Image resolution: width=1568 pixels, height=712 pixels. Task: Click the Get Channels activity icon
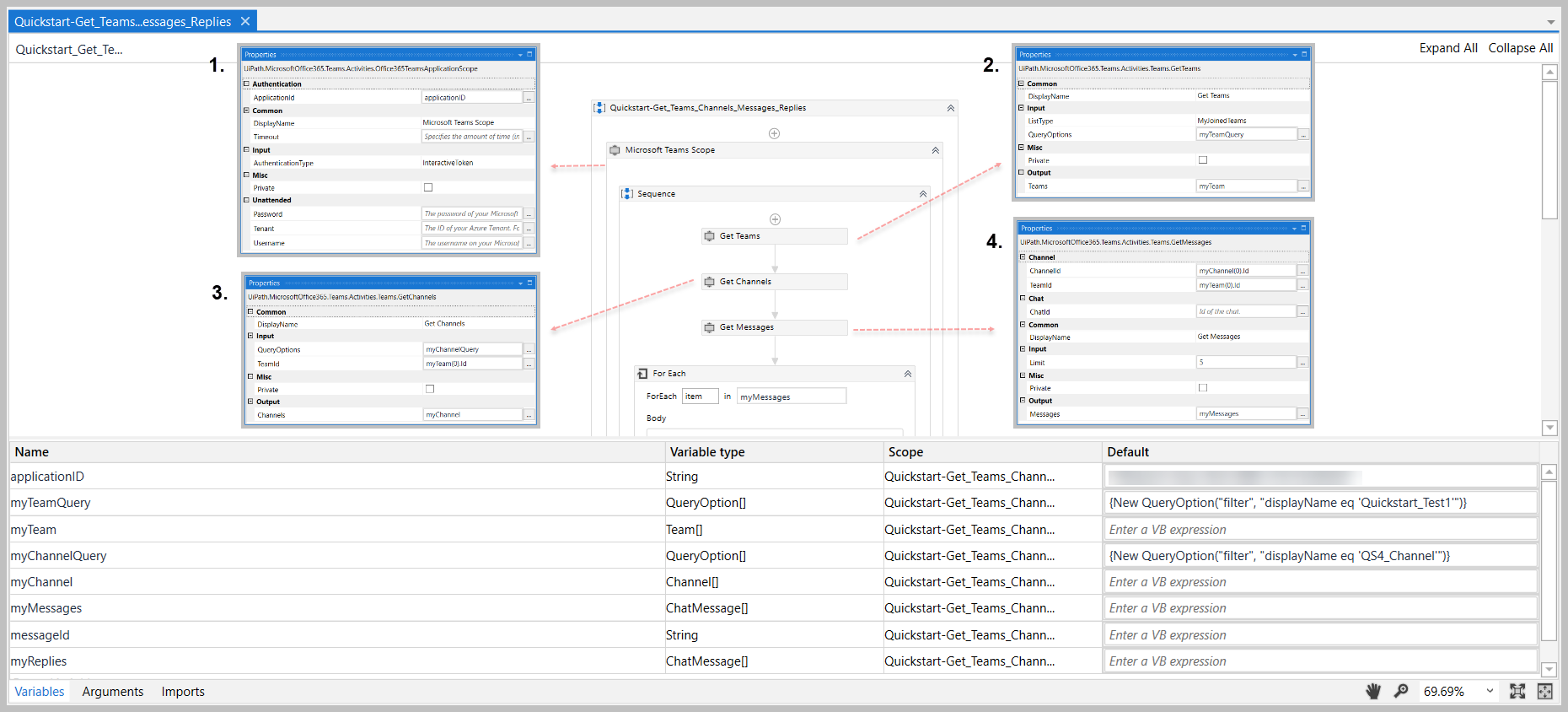coord(710,282)
